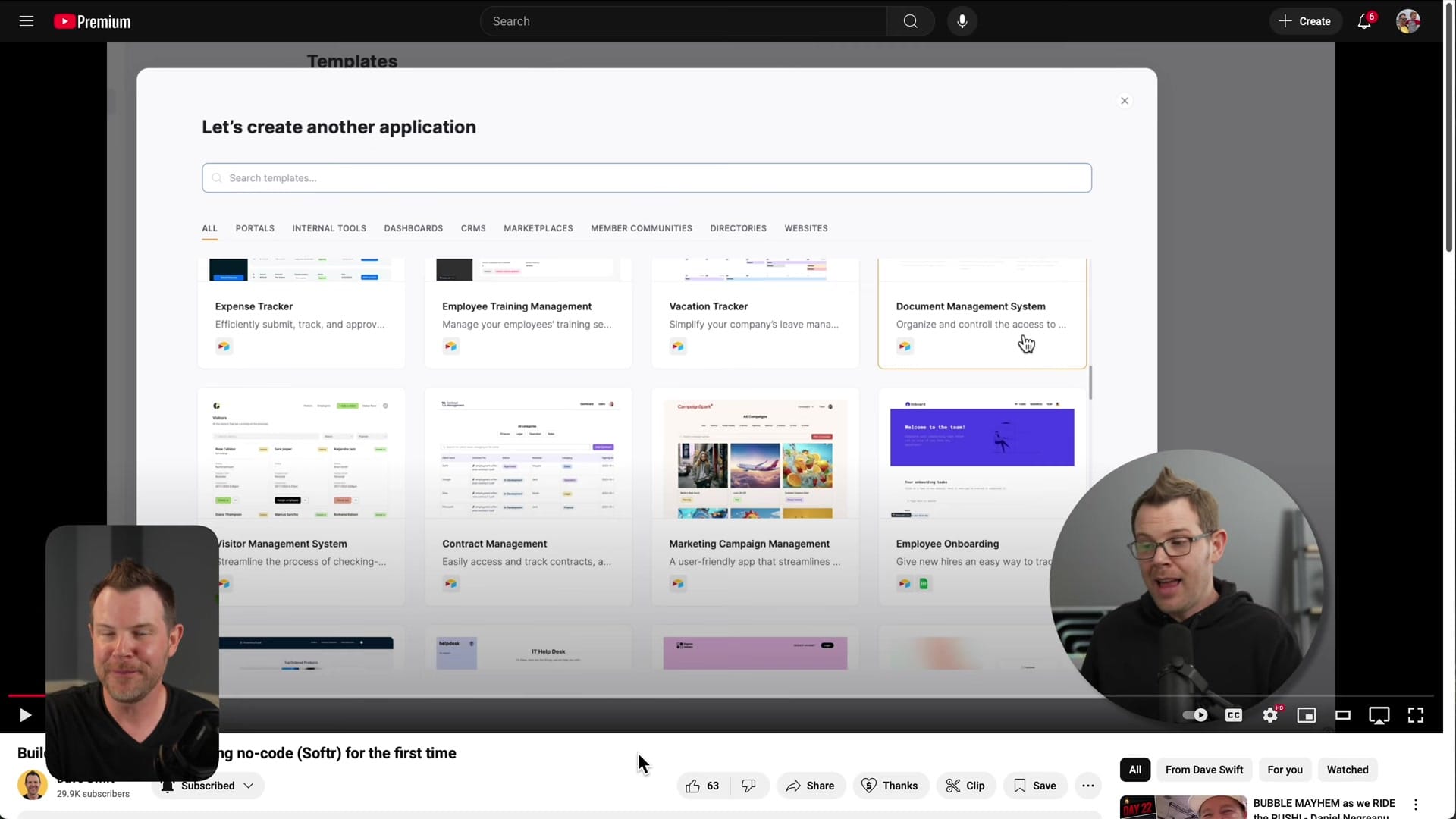Enable the miniplayer
Screen dimensions: 1456x819
pos(1307,715)
